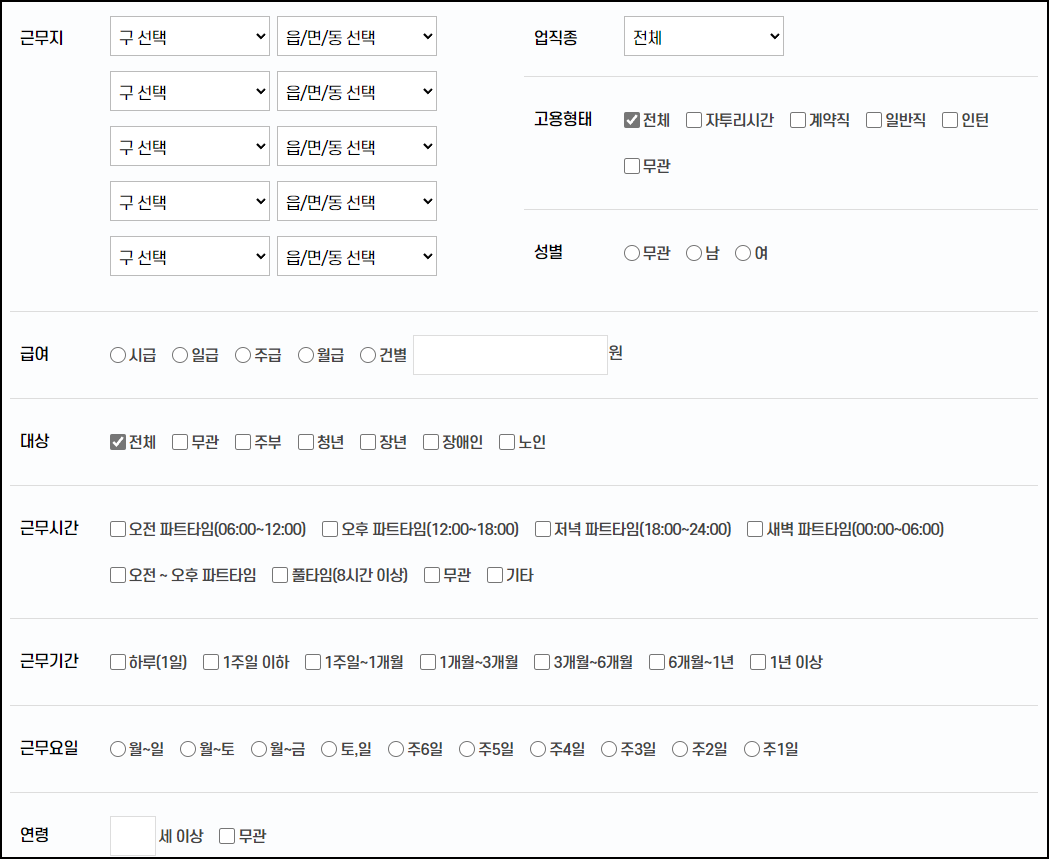Check the 인턴 employment type option
1049x859 pixels.
click(x=948, y=119)
